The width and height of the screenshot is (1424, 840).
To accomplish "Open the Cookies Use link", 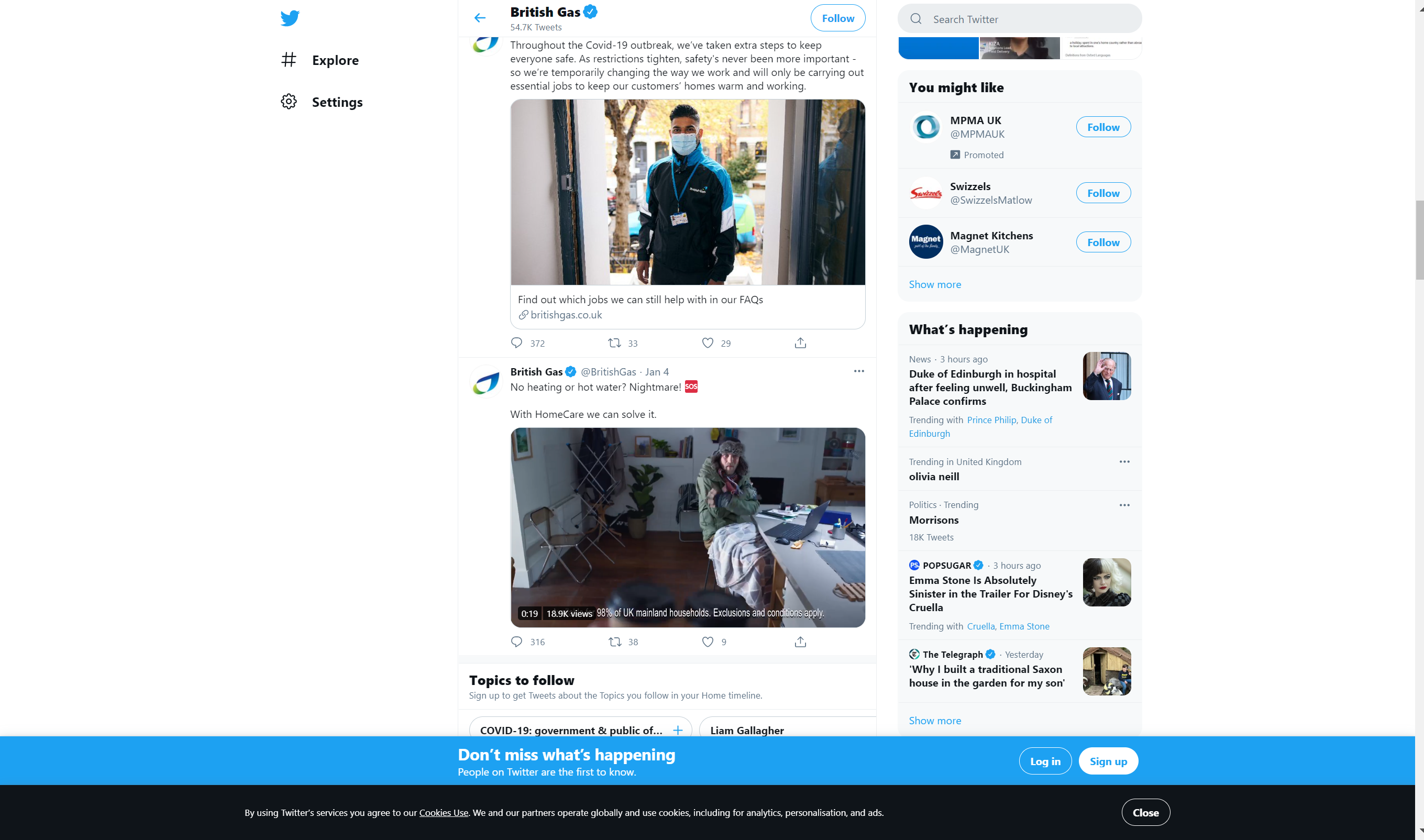I will [x=443, y=813].
